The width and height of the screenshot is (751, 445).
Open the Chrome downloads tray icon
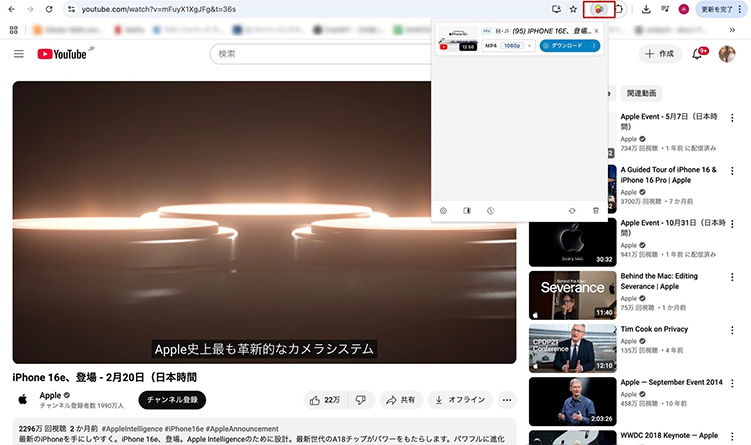click(x=646, y=9)
